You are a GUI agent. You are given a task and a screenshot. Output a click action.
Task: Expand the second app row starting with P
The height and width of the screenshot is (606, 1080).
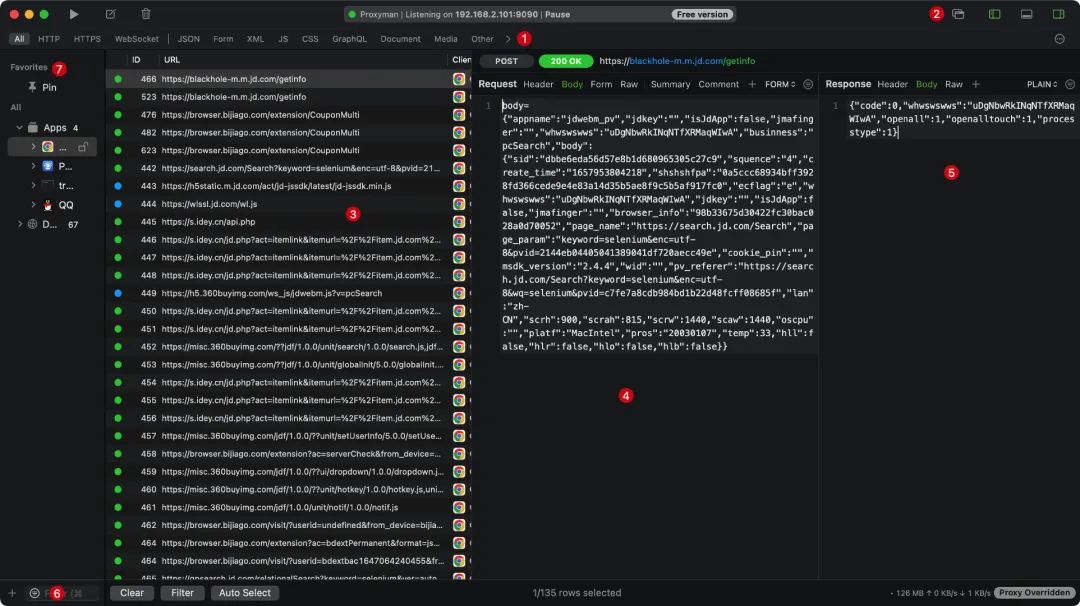point(32,166)
